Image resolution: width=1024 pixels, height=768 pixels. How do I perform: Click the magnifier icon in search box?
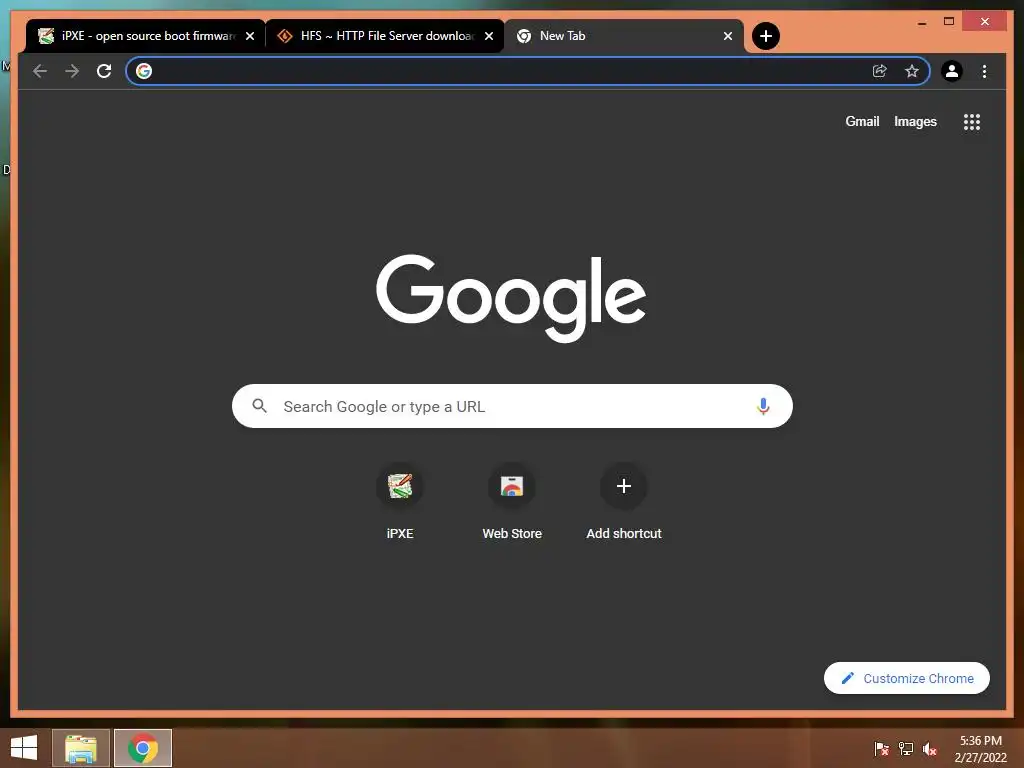259,406
